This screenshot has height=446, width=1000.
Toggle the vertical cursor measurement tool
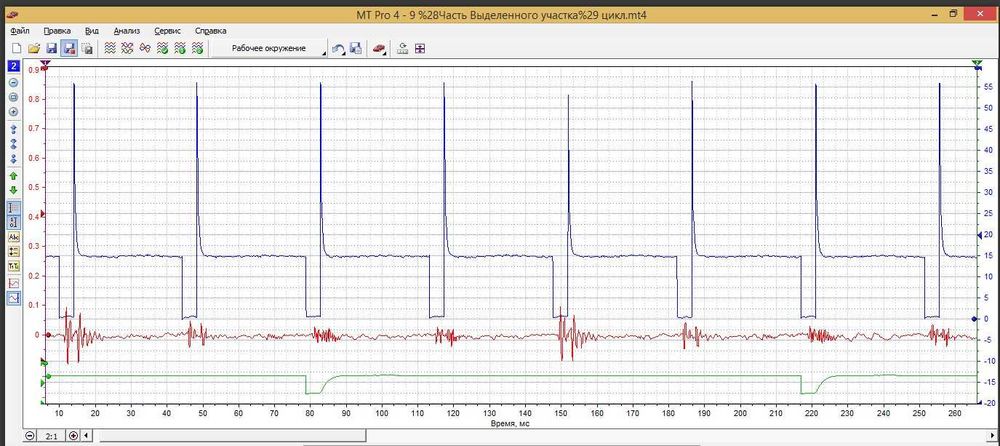pyautogui.click(x=14, y=207)
